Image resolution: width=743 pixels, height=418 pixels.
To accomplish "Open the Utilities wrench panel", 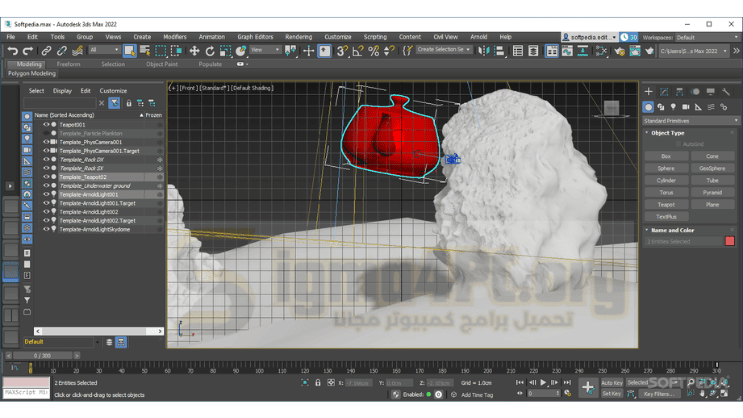I will 726,92.
